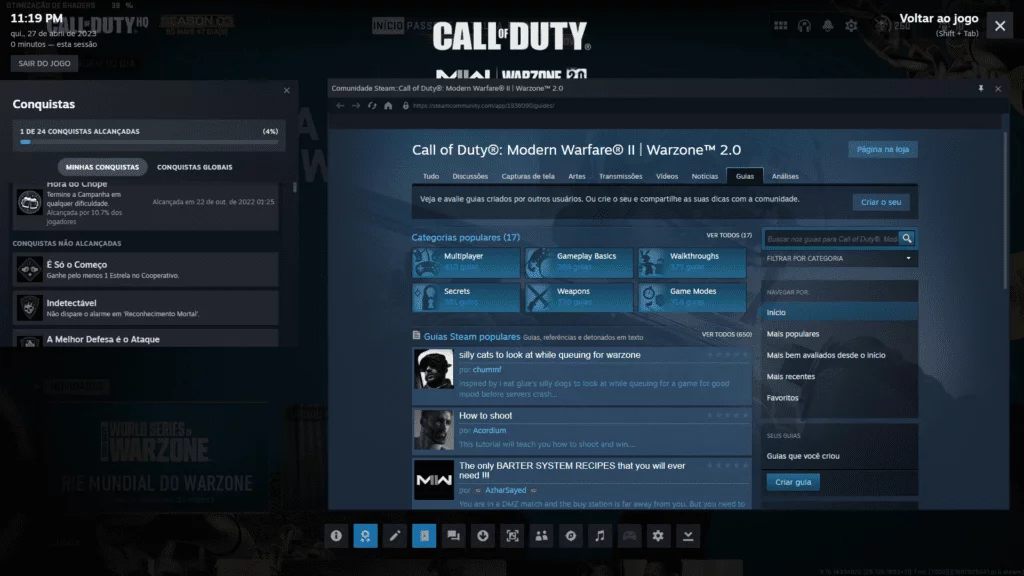Click the Página na loja button

[x=882, y=150]
